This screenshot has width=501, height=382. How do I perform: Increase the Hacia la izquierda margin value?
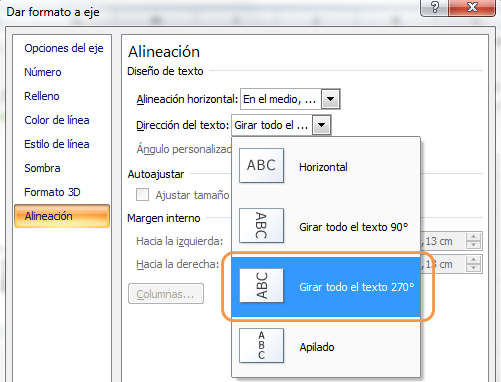click(x=473, y=236)
